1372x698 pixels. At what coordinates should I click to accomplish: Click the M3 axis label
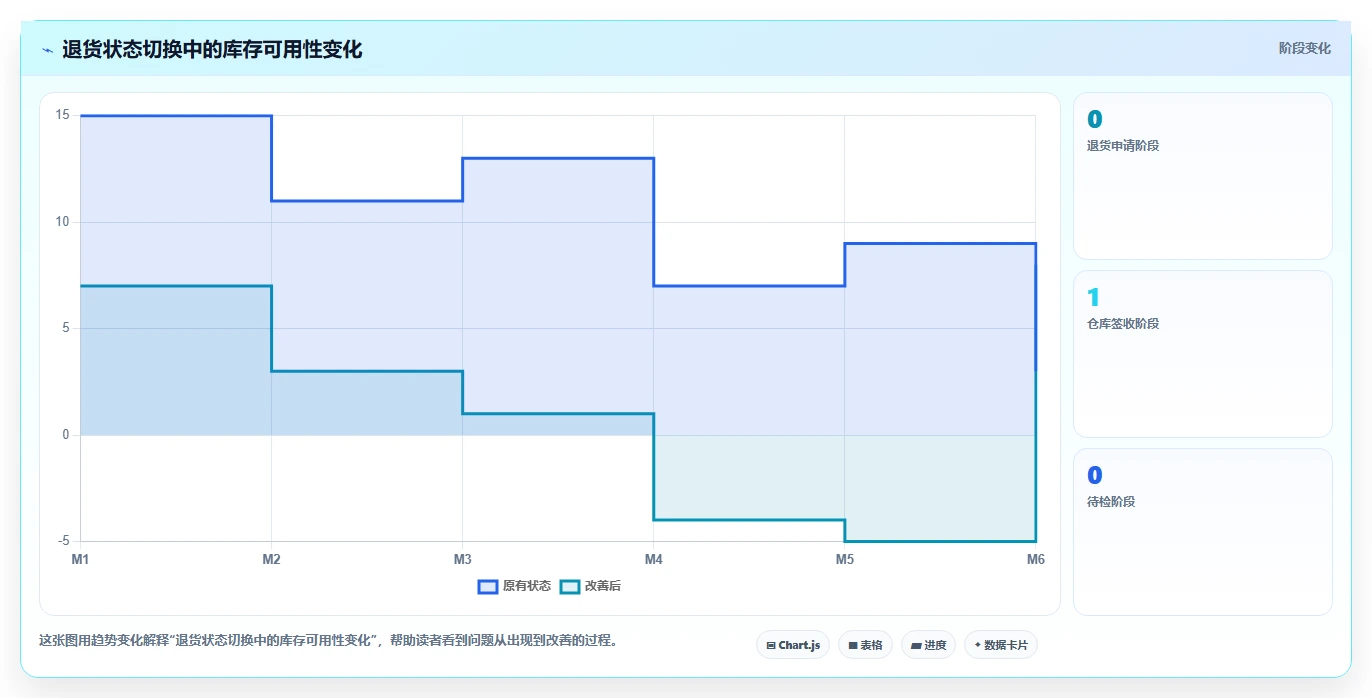click(x=462, y=559)
